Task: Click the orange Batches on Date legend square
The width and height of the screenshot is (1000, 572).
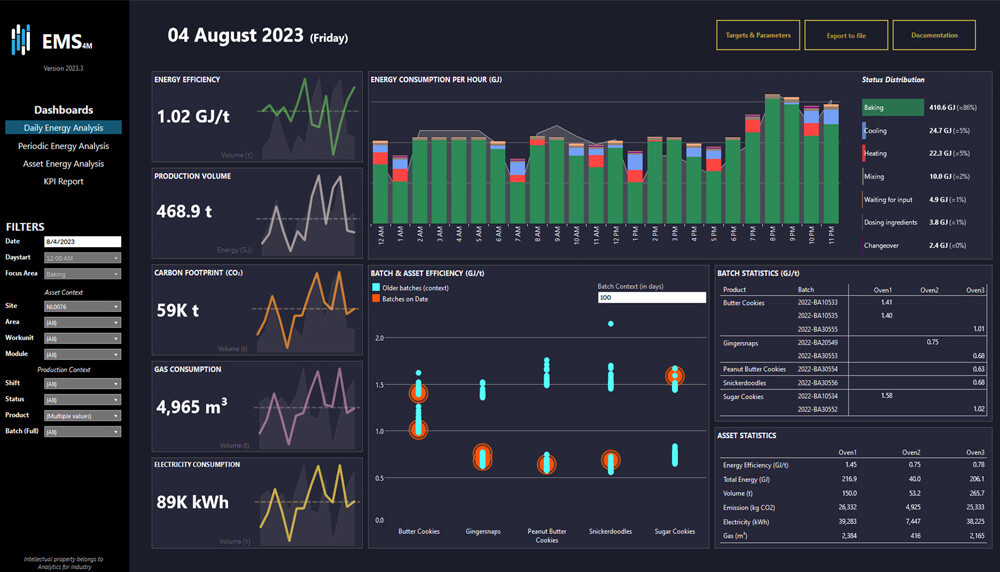Action: point(375,299)
